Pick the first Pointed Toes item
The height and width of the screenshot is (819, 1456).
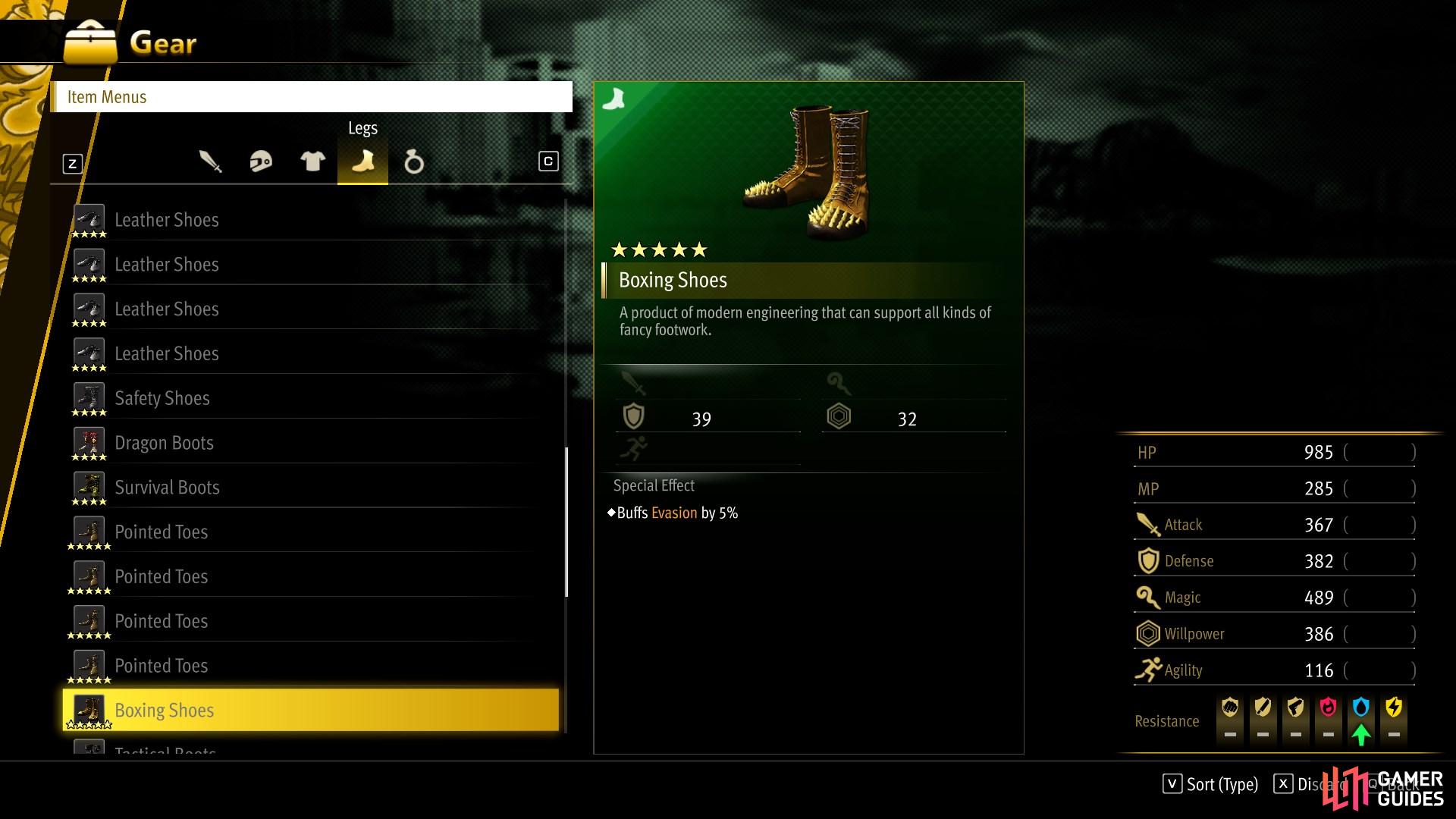pyautogui.click(x=311, y=532)
